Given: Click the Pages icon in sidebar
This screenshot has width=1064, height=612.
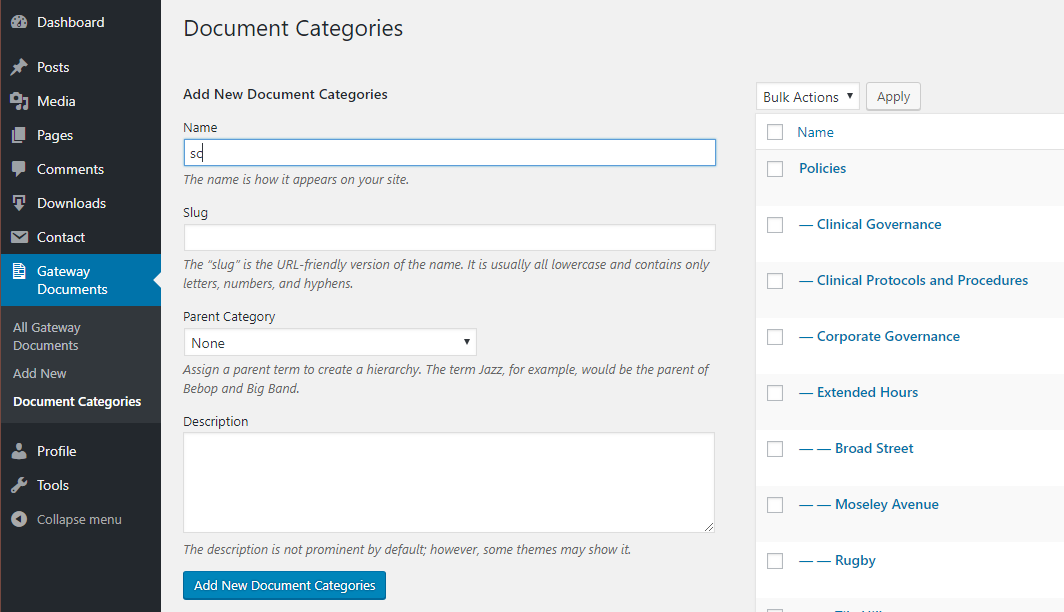Looking at the screenshot, I should 19,135.
